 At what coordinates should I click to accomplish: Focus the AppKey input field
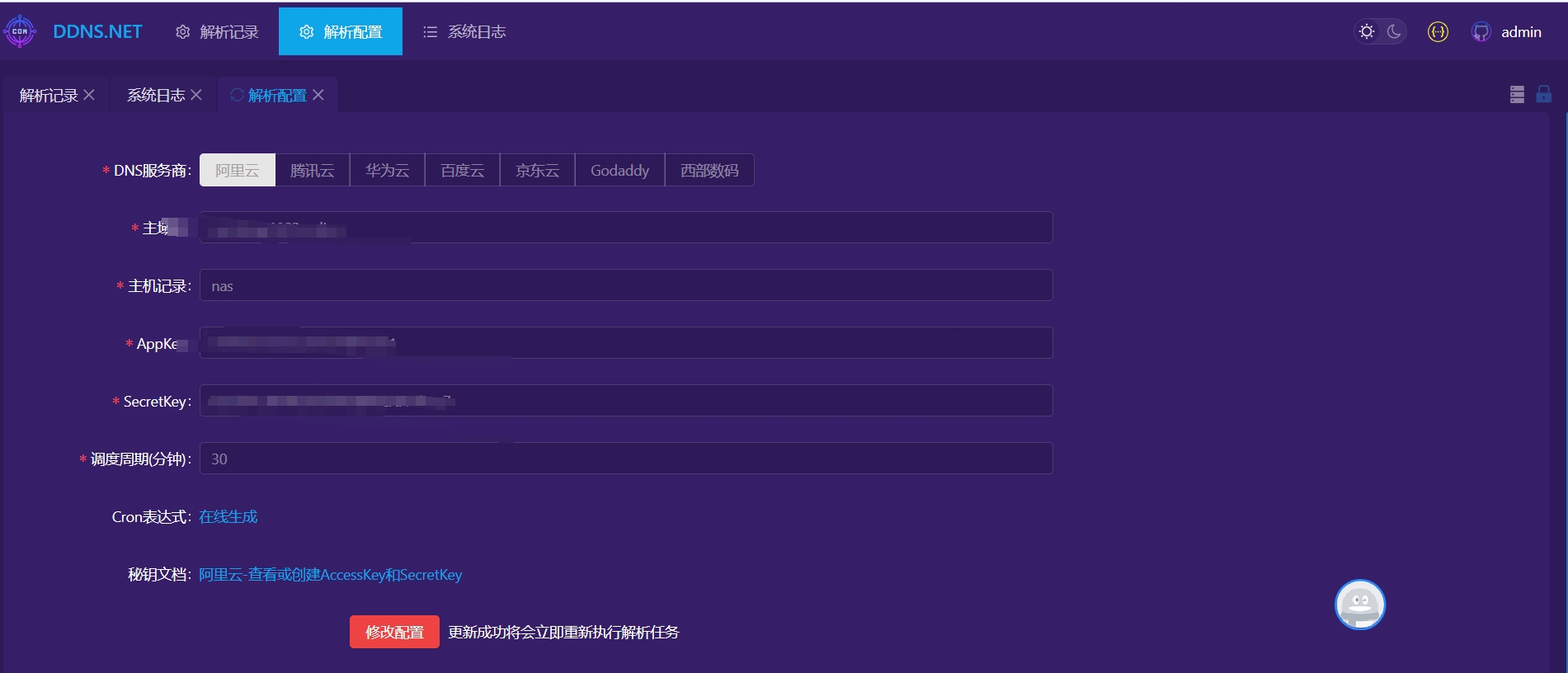click(x=626, y=343)
